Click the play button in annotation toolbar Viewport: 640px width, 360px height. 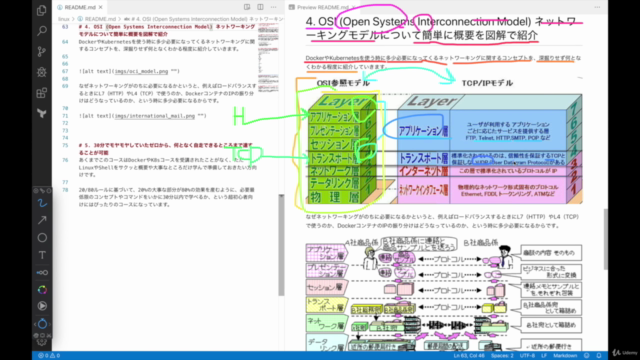42,306
